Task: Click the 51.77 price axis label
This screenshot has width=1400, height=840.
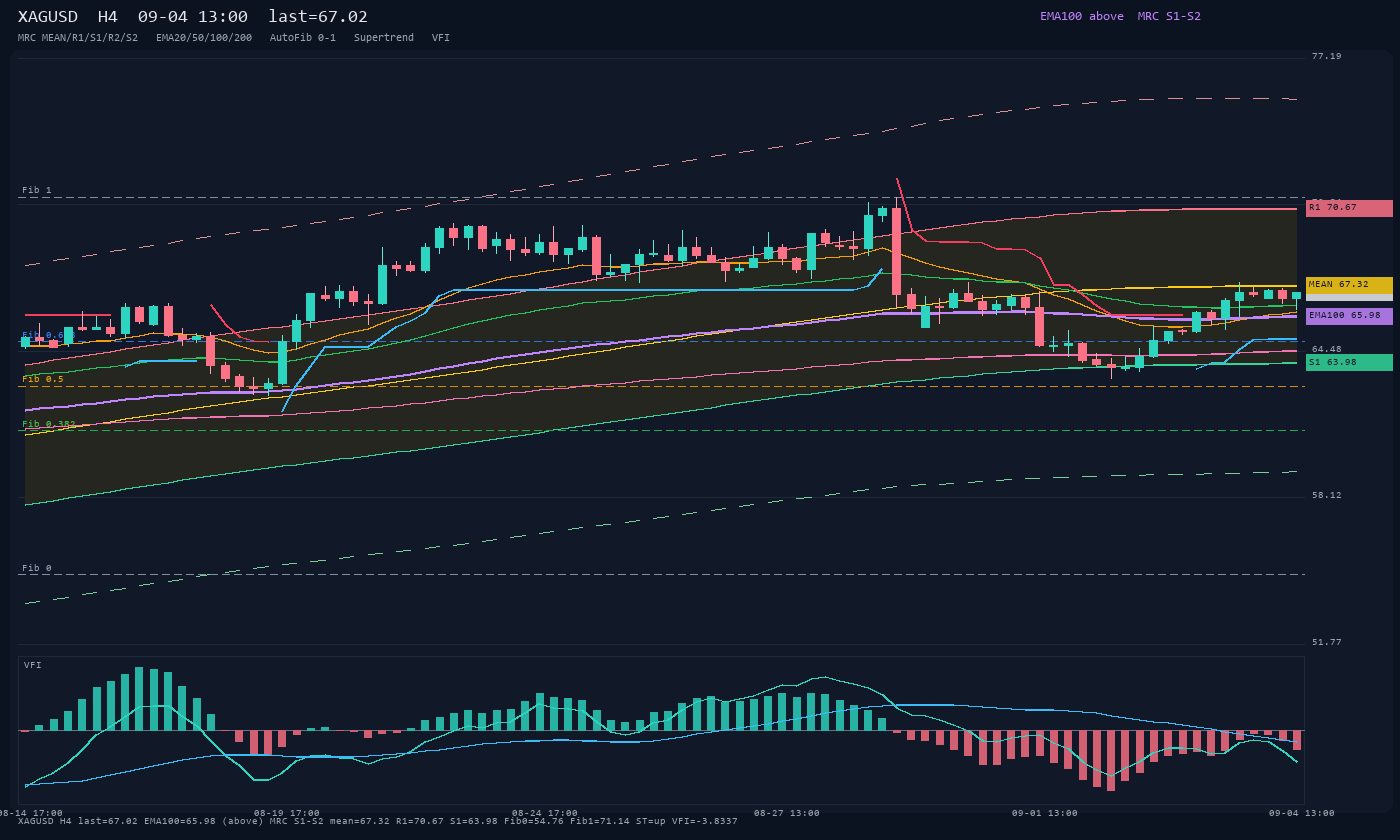Action: tap(1327, 642)
